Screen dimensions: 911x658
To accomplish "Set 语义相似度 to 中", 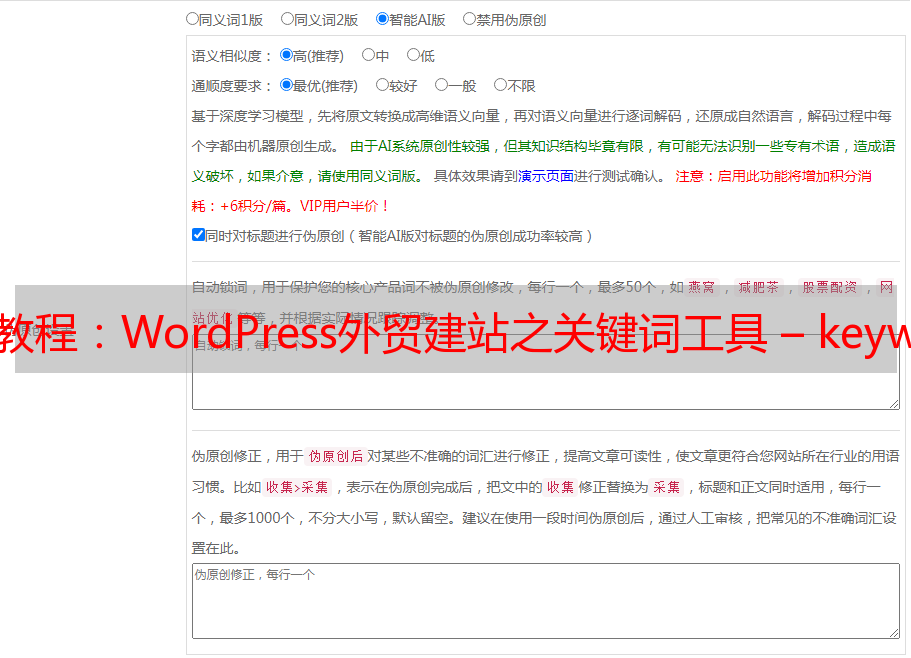I will tap(368, 55).
